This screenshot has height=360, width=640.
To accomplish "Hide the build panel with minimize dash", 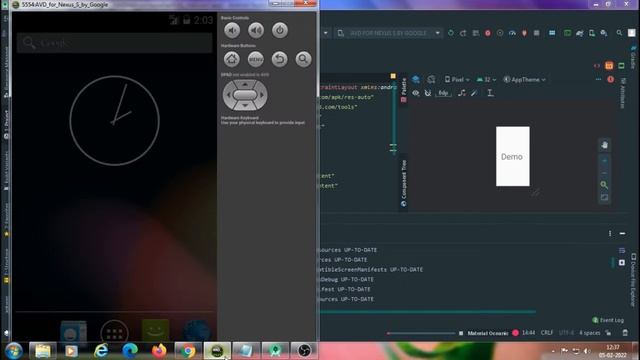I will coord(622,233).
